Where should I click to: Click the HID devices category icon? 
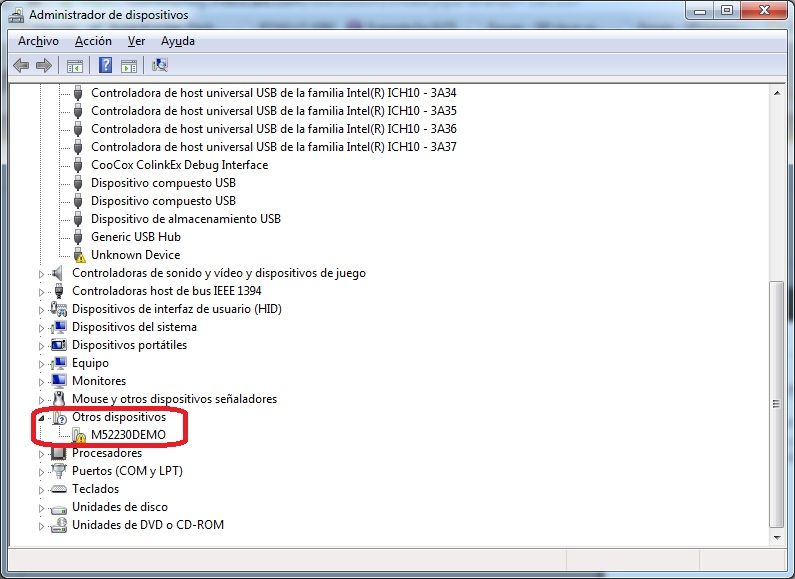pos(59,309)
